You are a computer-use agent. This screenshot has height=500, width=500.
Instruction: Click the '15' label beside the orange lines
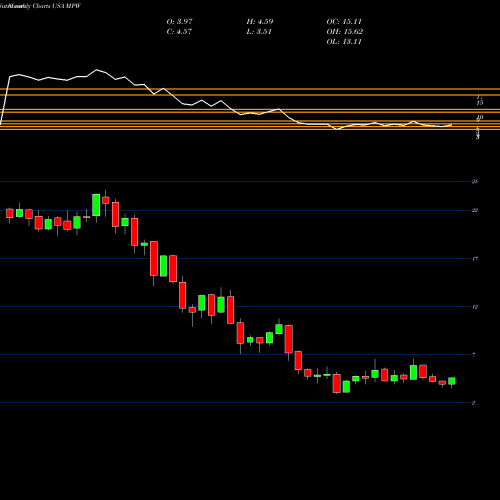coord(480,103)
